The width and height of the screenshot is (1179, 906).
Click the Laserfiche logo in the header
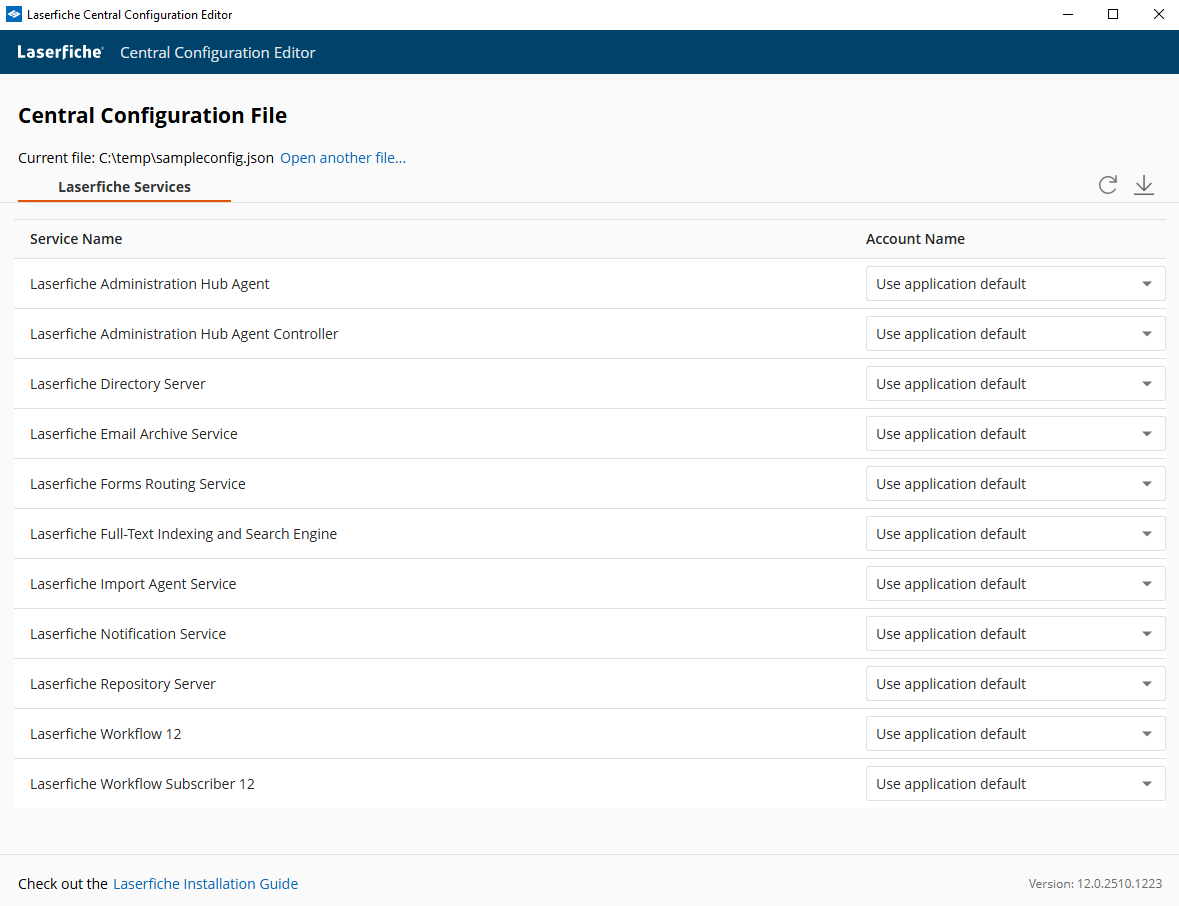click(59, 51)
